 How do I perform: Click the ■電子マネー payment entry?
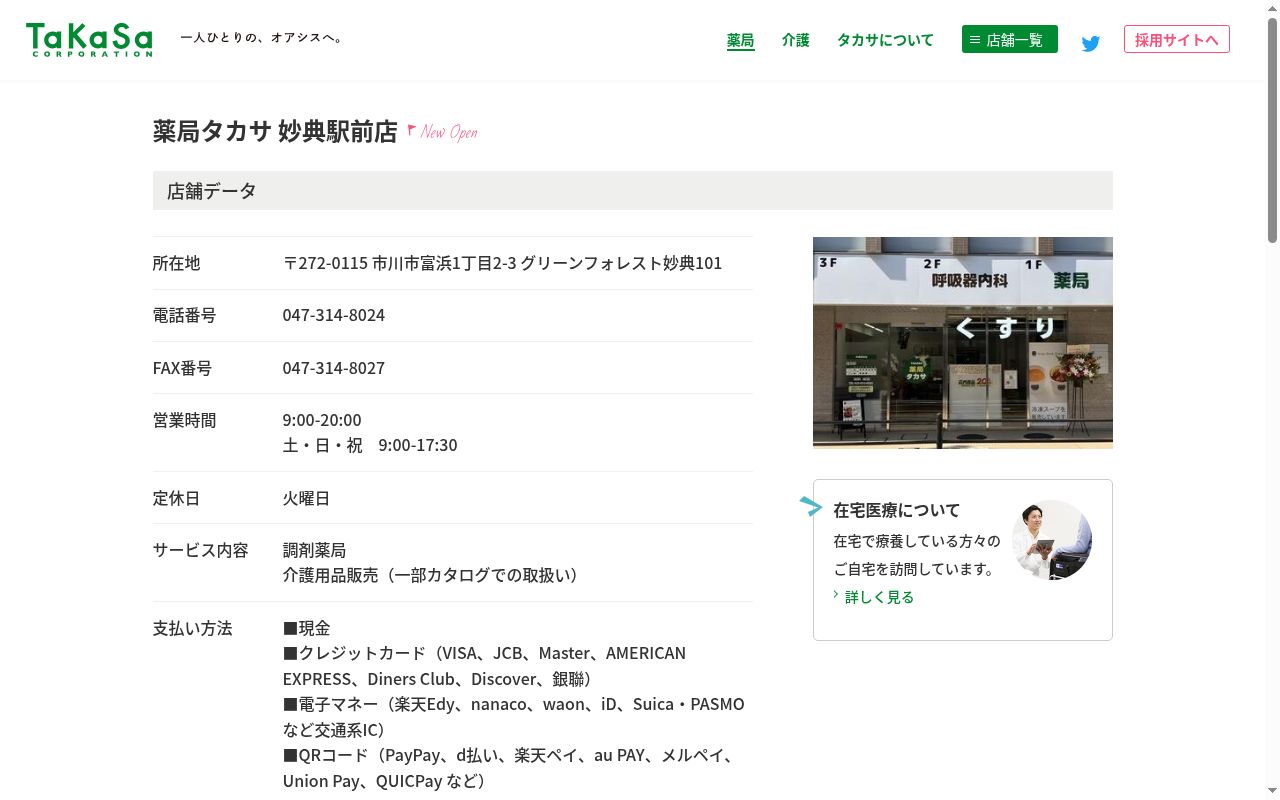coord(514,717)
